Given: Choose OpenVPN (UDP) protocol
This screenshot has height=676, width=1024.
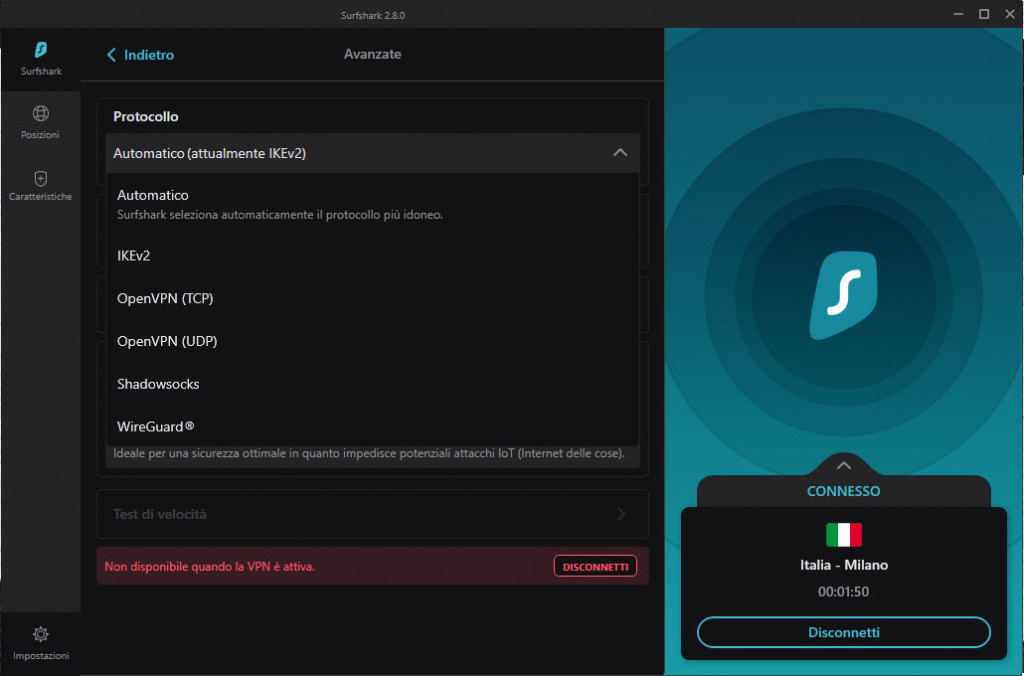Looking at the screenshot, I should click(372, 341).
